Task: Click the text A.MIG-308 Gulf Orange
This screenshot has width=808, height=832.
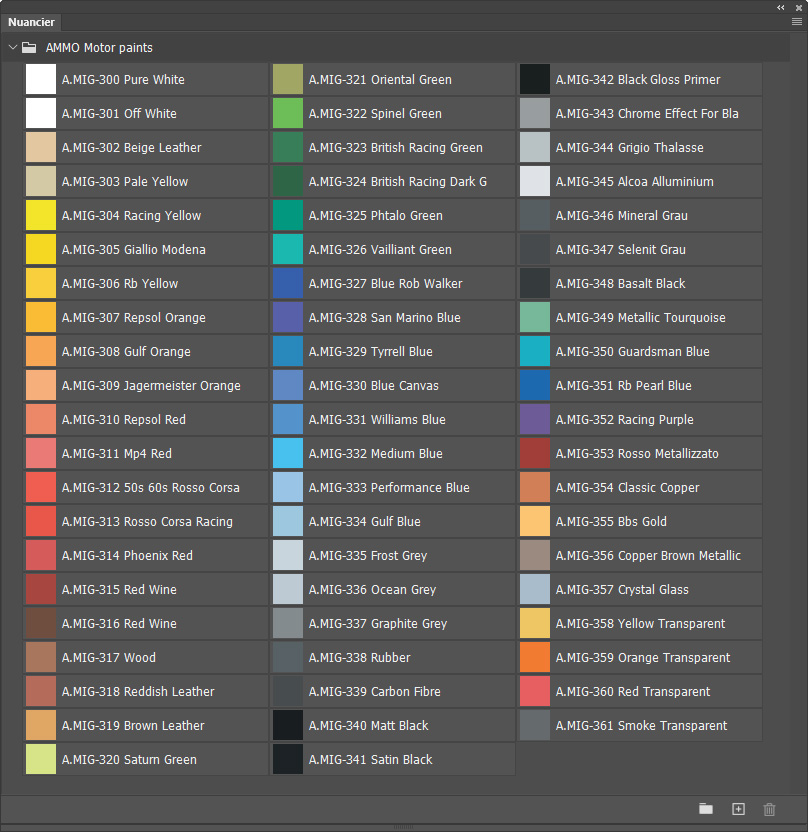Action: [x=126, y=351]
